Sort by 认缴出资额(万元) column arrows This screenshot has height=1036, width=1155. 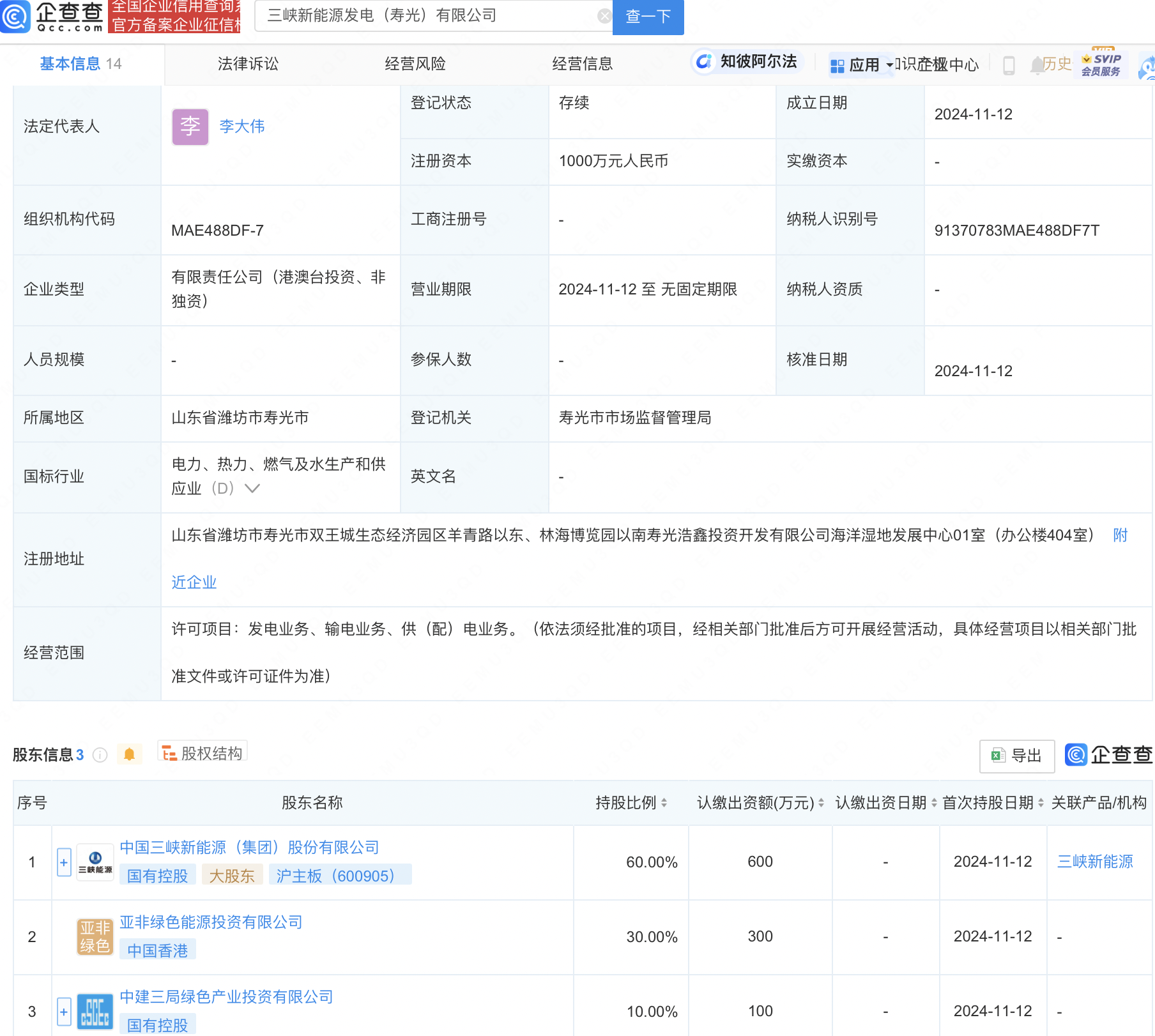click(x=821, y=803)
